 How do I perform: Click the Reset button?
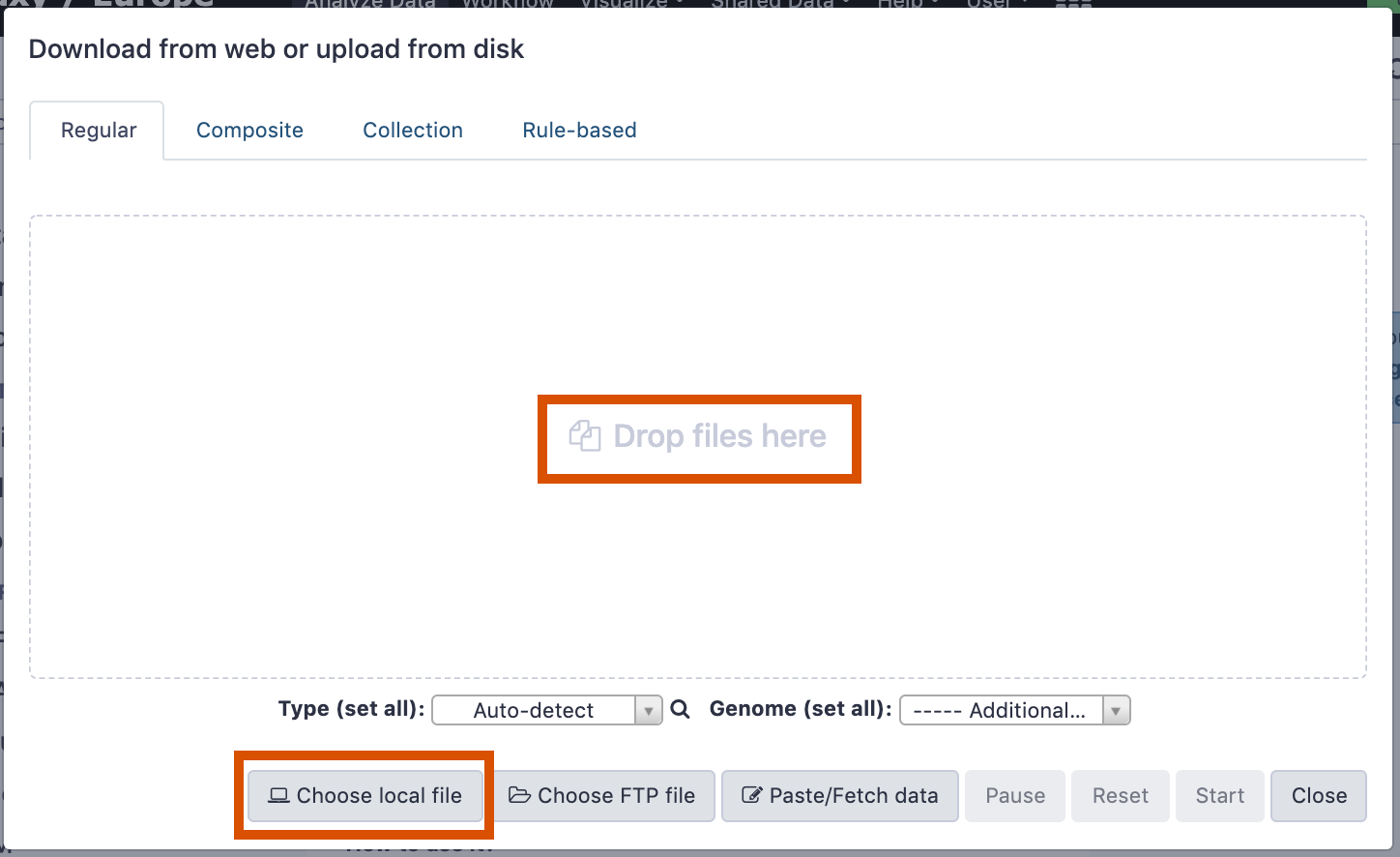1120,796
